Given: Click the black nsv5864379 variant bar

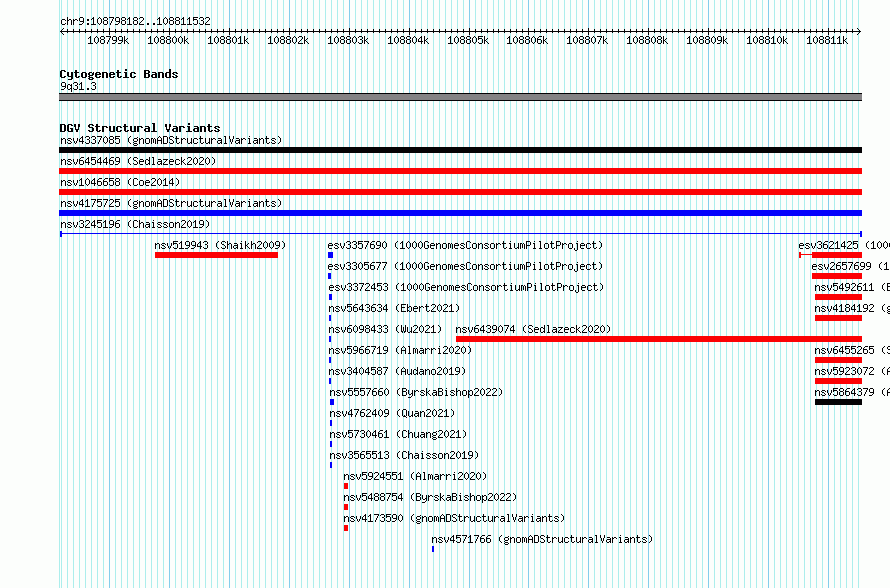Looking at the screenshot, I should point(838,402).
